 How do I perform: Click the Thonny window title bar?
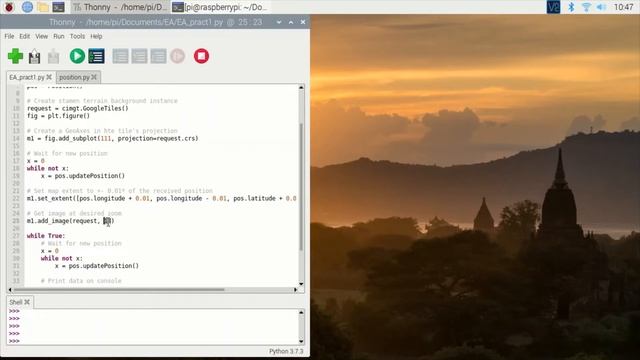tap(155, 22)
